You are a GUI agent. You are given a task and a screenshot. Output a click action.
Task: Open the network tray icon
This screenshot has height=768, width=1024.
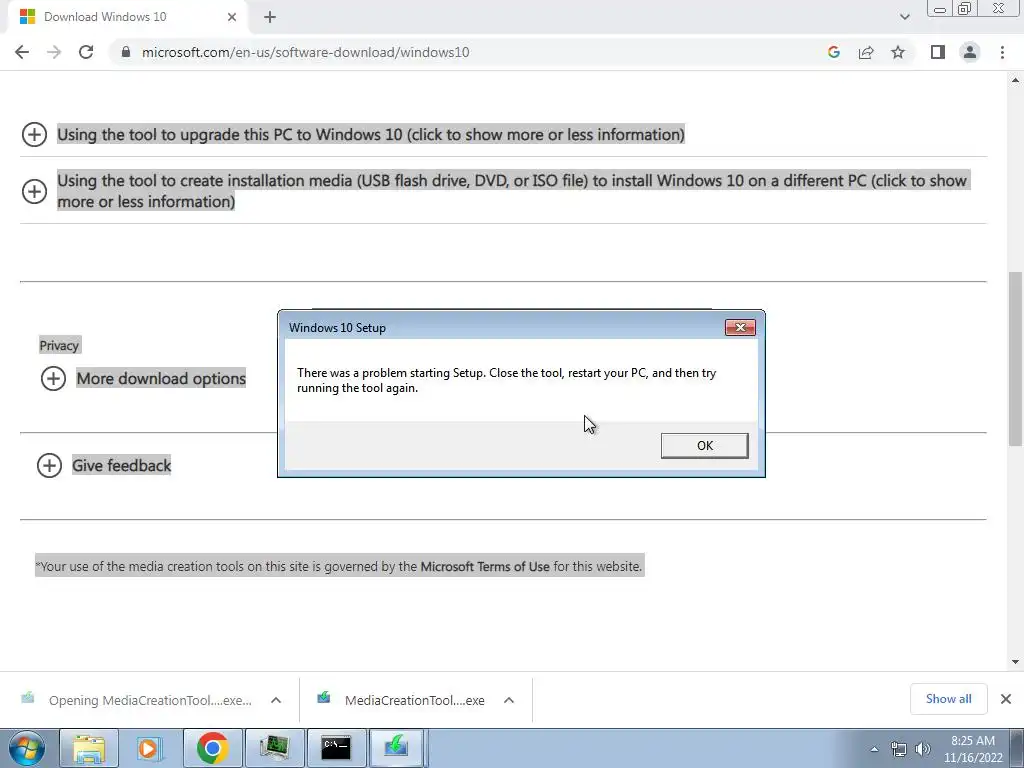click(899, 749)
